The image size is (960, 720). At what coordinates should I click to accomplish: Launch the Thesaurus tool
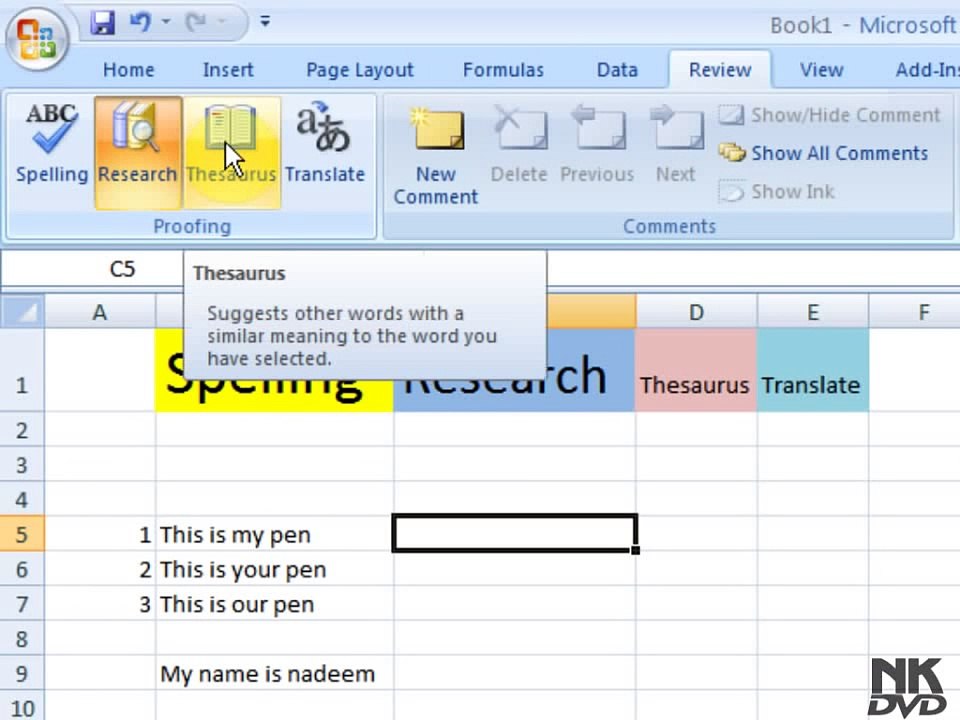tap(231, 152)
